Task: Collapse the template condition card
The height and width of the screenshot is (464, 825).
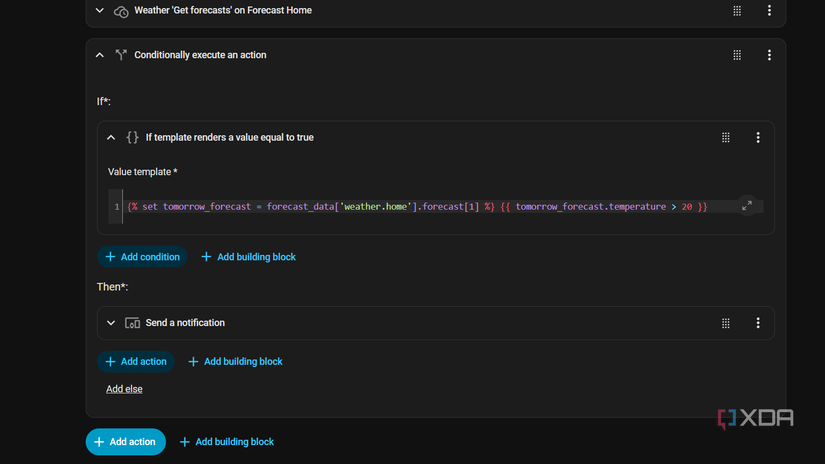Action: [111, 137]
